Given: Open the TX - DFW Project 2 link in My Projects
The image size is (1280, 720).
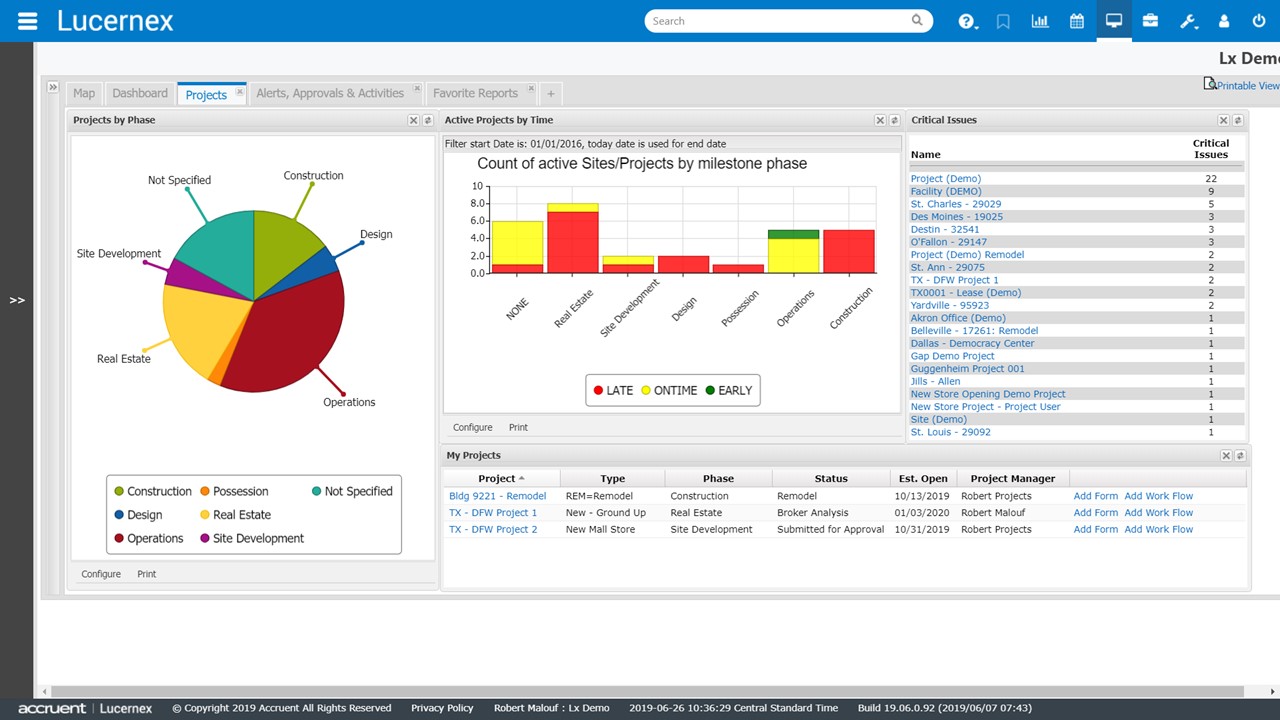Looking at the screenshot, I should (493, 529).
